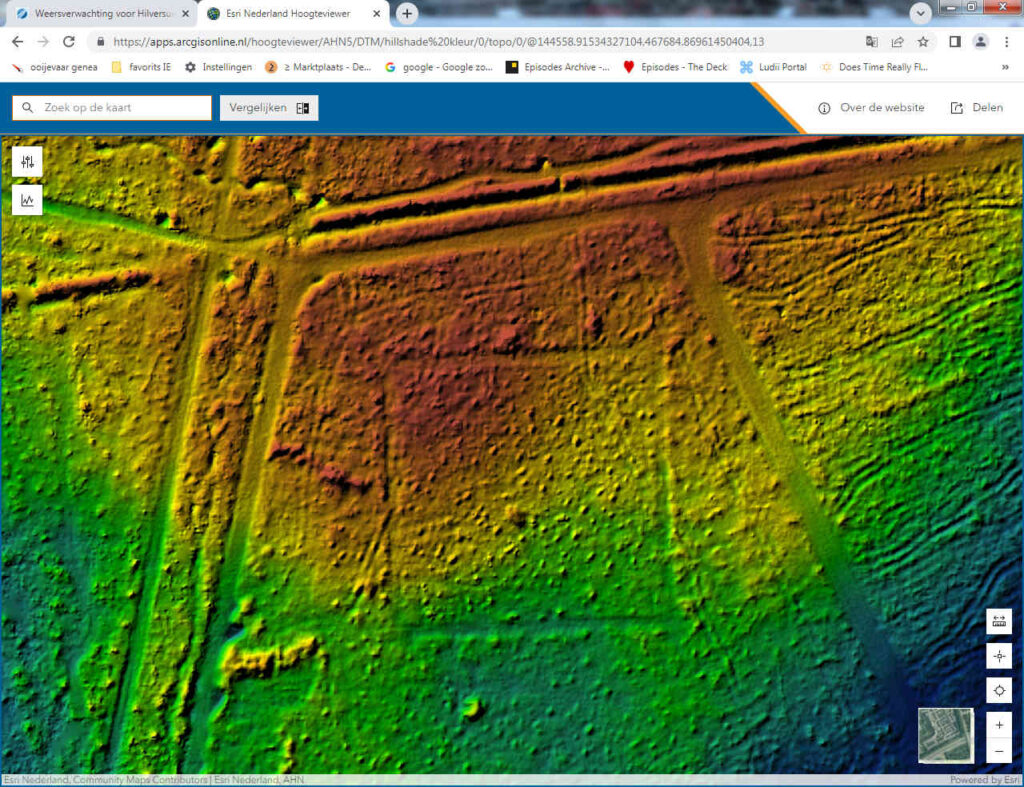Click the point elevation crosshair tool
Screen dimensions: 1024x787
tap(998, 656)
